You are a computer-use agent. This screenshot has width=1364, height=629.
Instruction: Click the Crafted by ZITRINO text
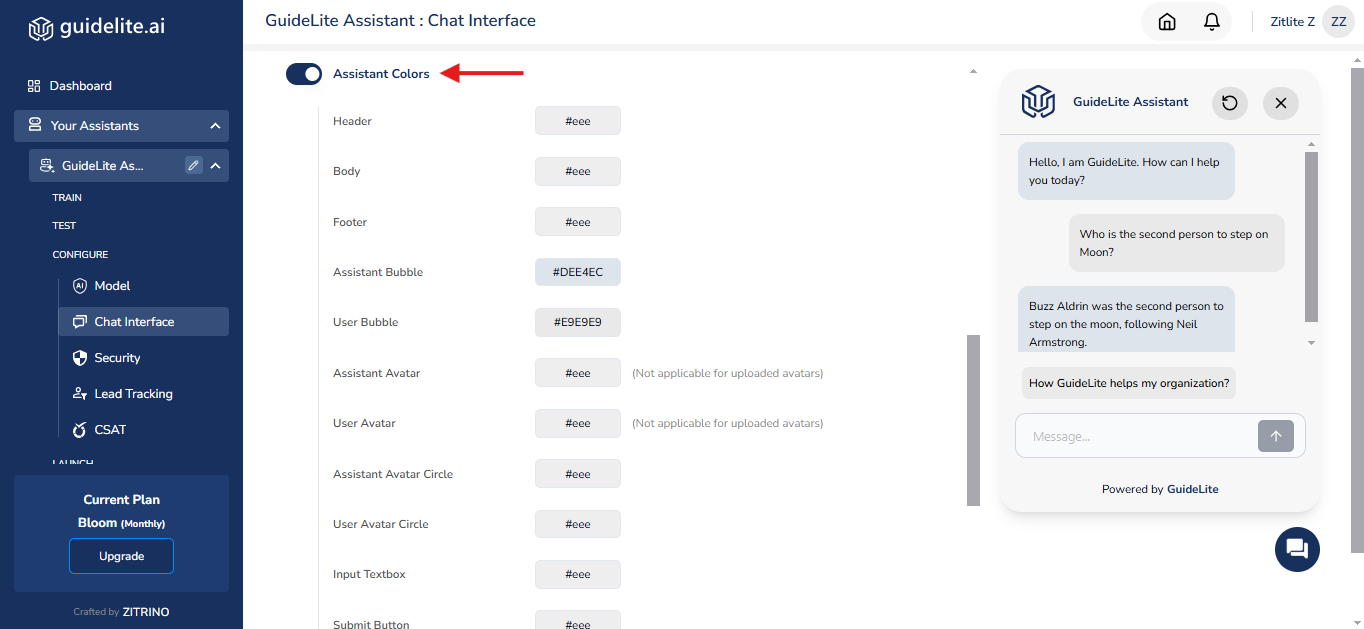pyautogui.click(x=121, y=612)
